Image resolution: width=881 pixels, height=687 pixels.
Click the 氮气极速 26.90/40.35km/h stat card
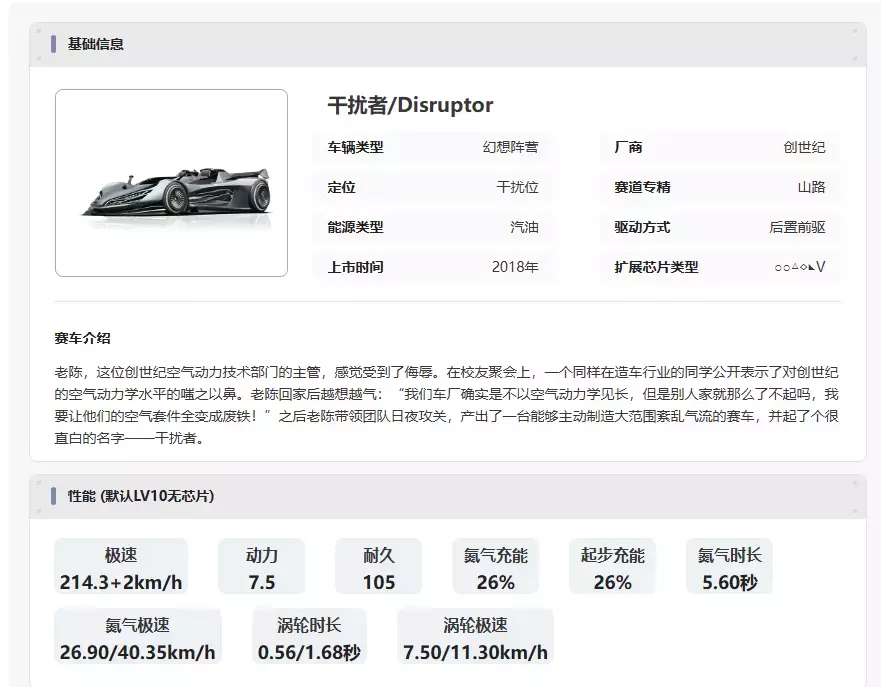[138, 636]
